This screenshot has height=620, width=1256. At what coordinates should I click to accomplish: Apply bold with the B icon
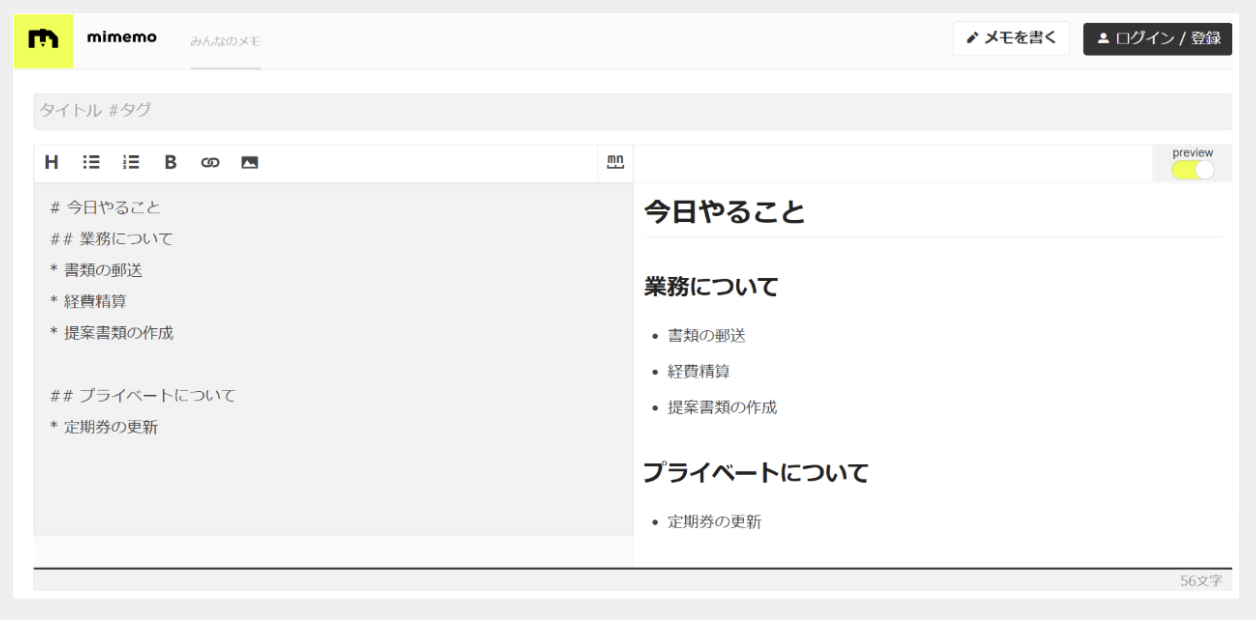pyautogui.click(x=169, y=161)
